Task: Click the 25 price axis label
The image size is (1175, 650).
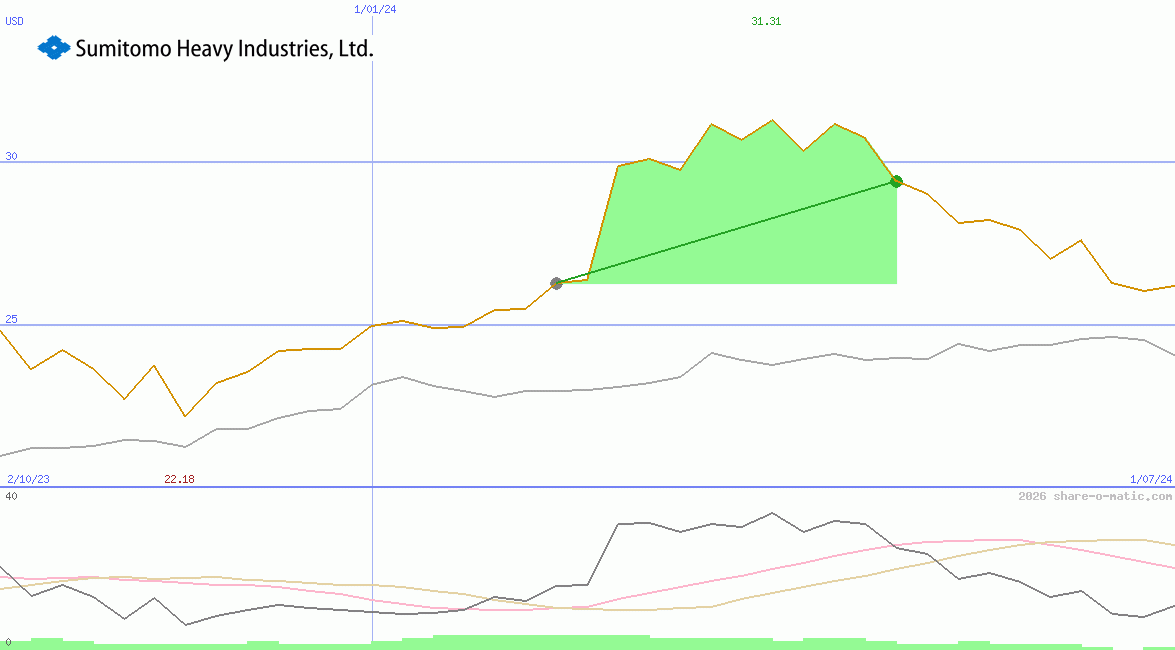Action: click(11, 319)
